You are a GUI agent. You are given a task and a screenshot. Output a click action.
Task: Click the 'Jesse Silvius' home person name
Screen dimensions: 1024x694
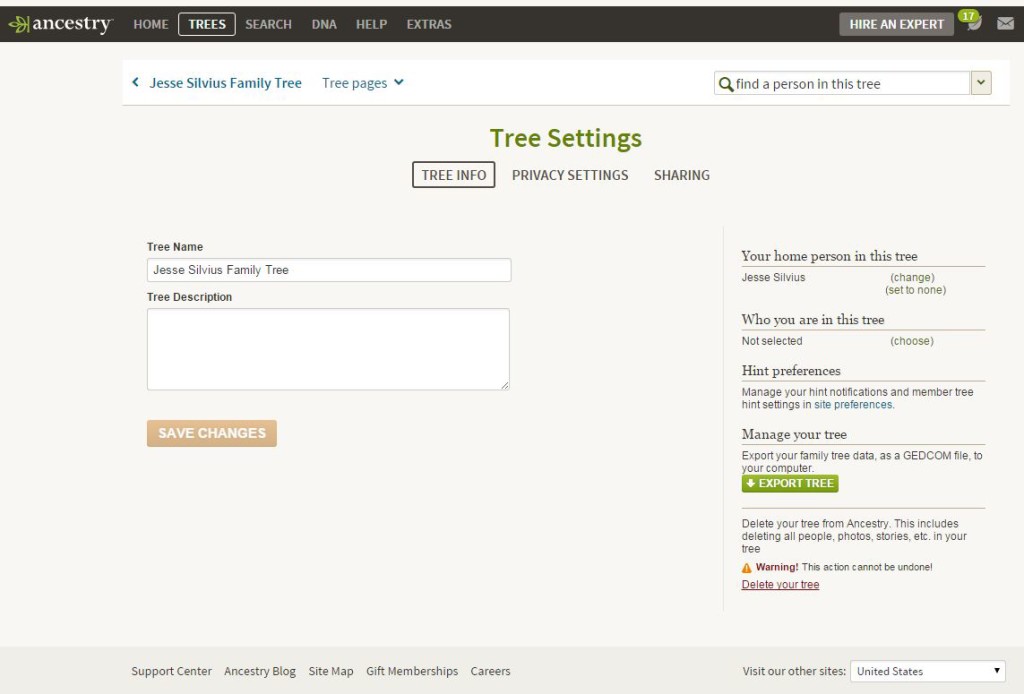click(x=773, y=277)
